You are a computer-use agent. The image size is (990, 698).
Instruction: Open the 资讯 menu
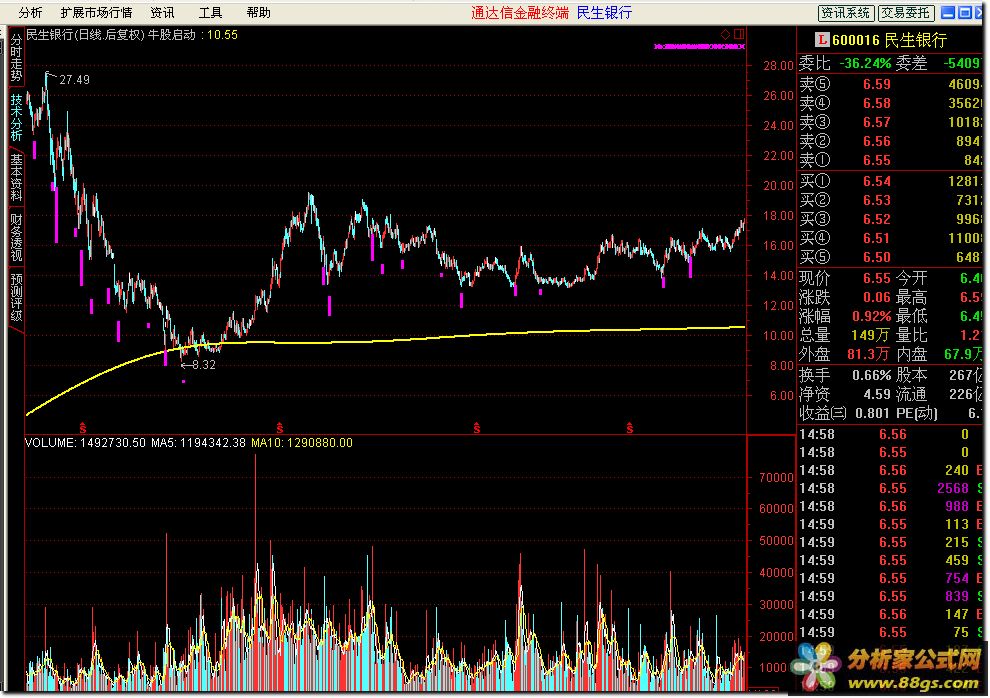[x=162, y=13]
